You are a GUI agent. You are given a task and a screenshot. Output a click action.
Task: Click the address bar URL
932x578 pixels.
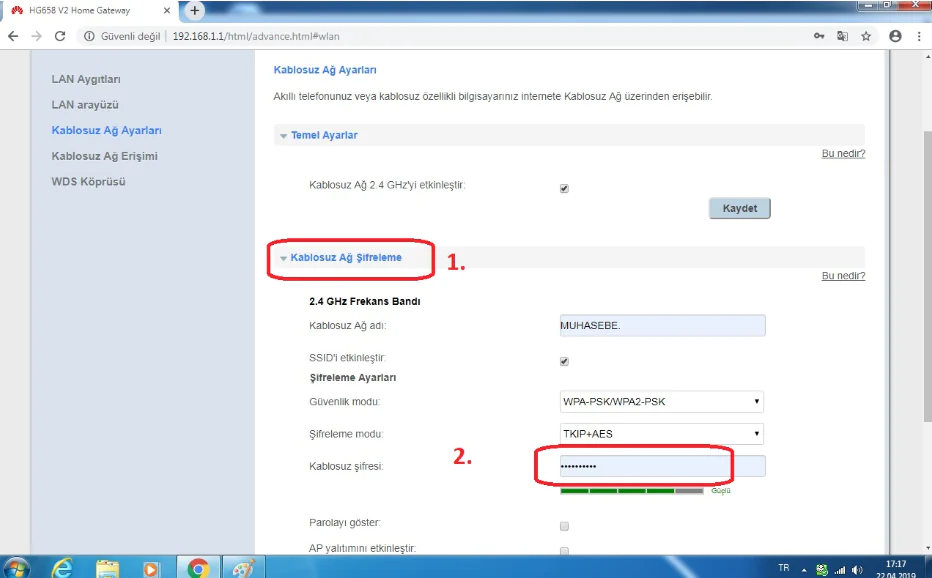[x=256, y=36]
